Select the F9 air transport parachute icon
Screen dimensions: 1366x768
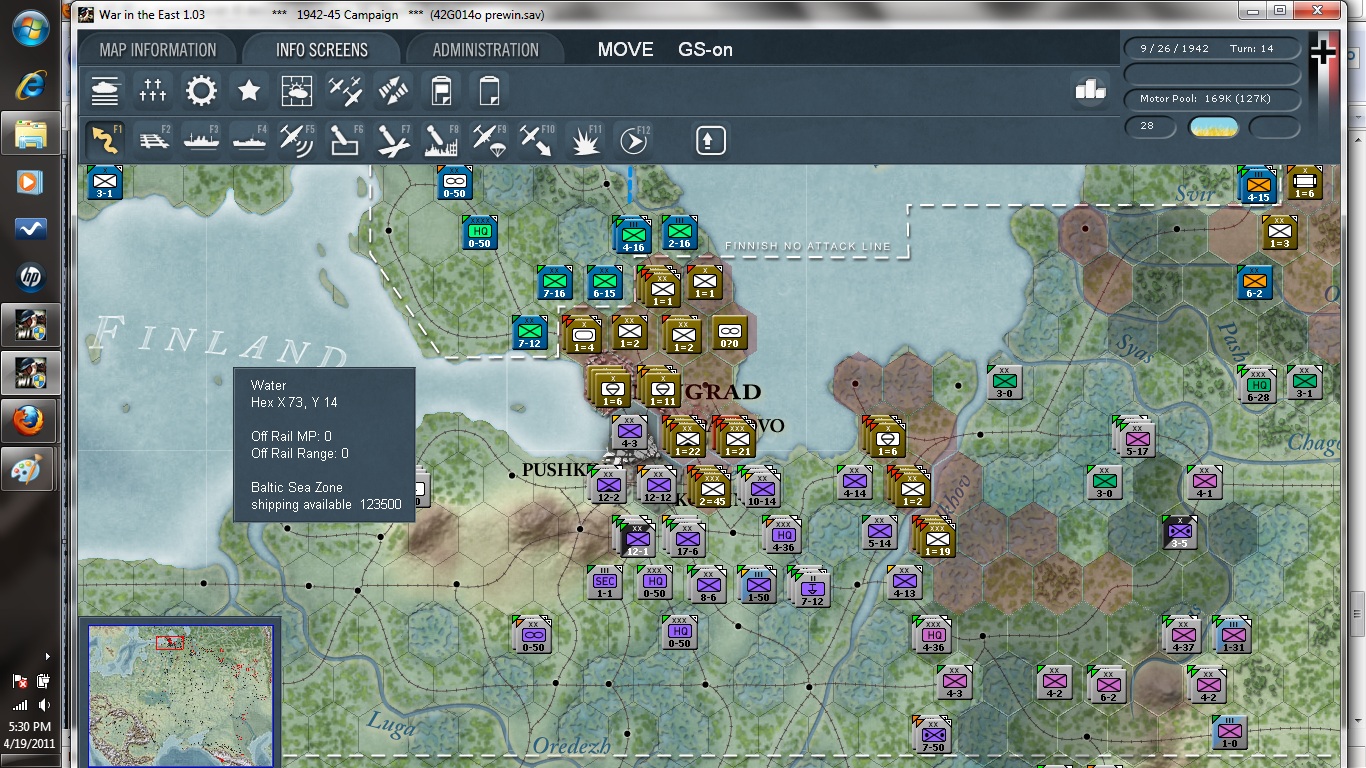point(489,139)
